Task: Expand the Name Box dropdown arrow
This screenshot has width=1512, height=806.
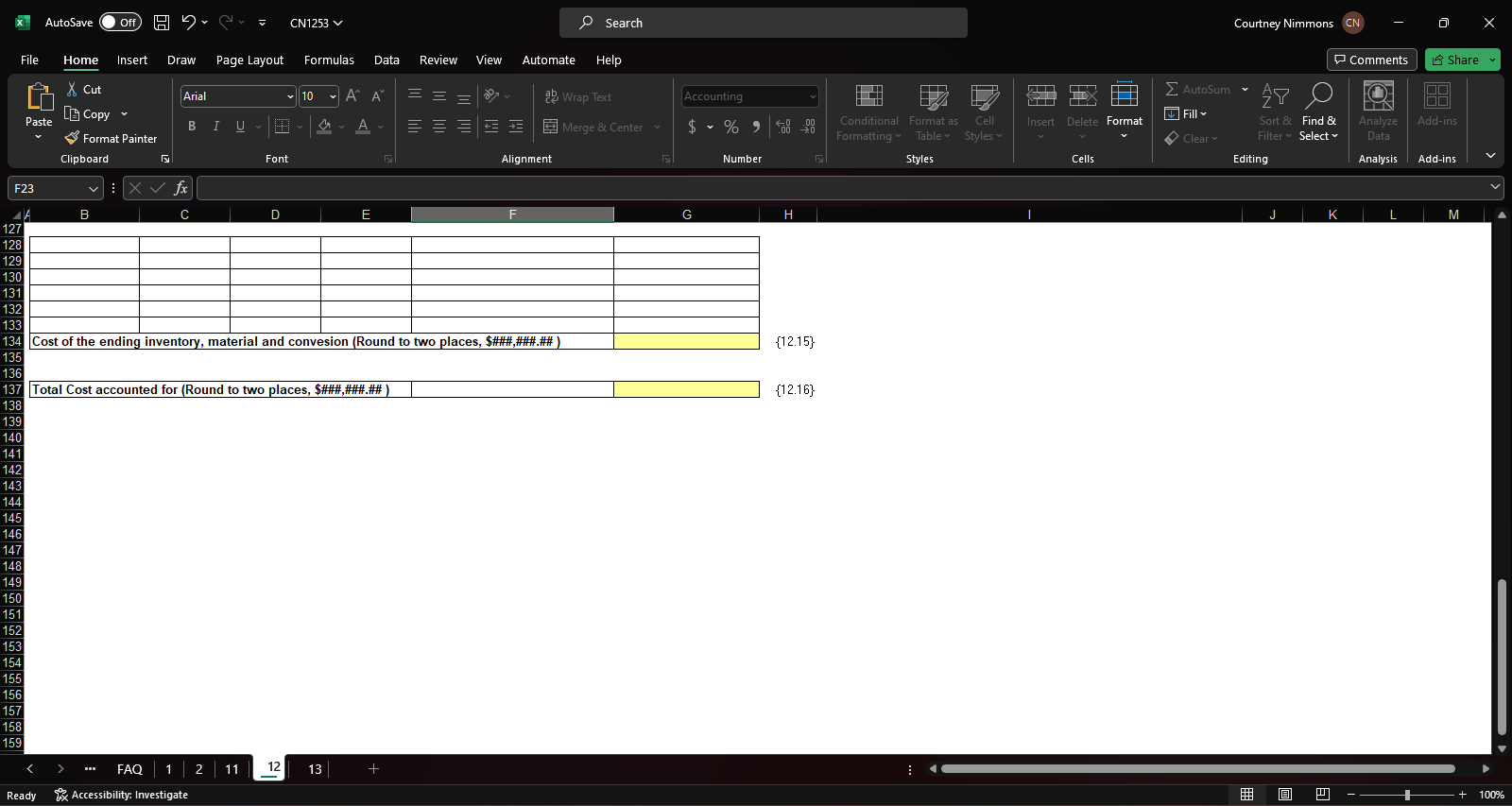Action: coord(93,188)
